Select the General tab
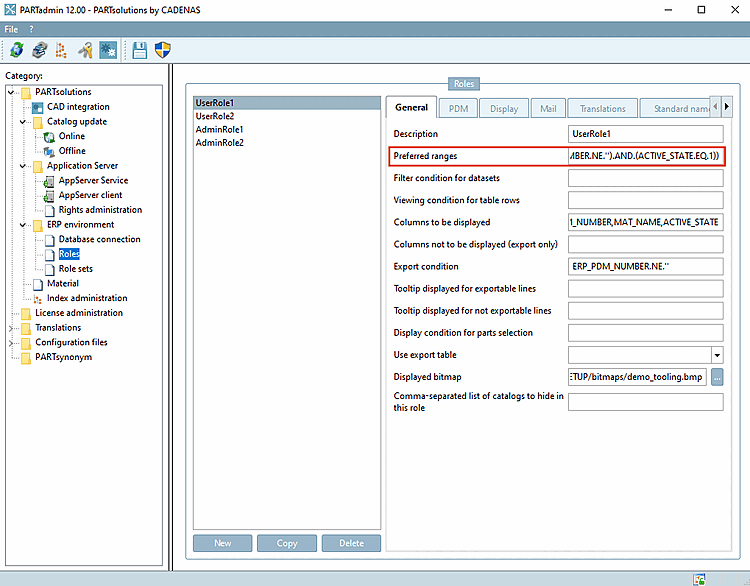 click(x=411, y=107)
